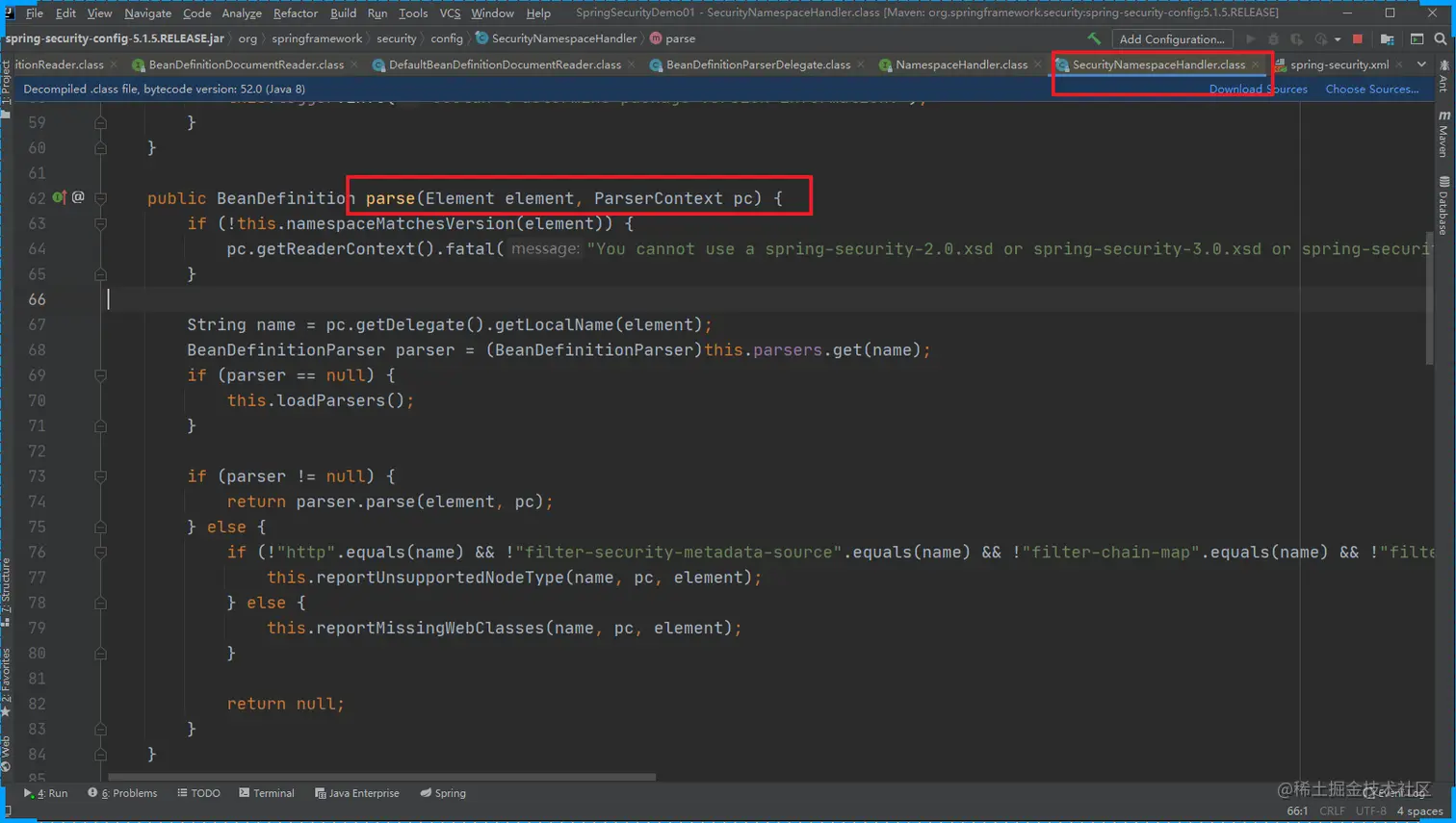1456x823 pixels.
Task: Close the SecurityNamespaceHandler.class tab
Action: (x=1256, y=64)
